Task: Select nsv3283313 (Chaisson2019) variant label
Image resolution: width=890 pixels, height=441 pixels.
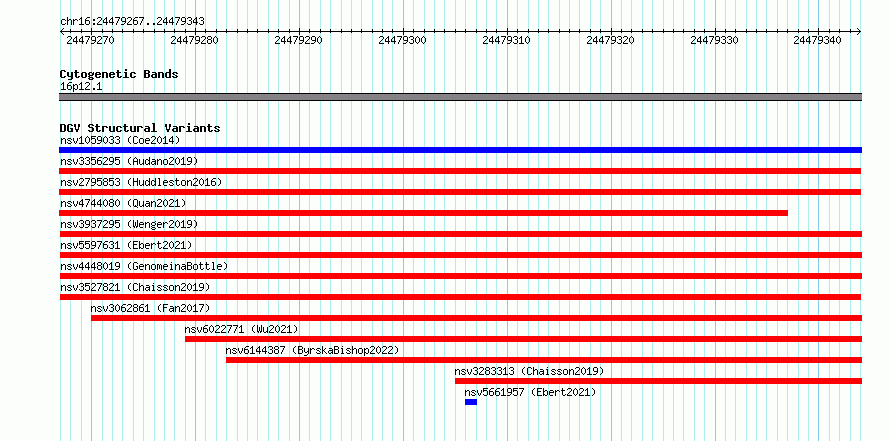Action: [529, 371]
